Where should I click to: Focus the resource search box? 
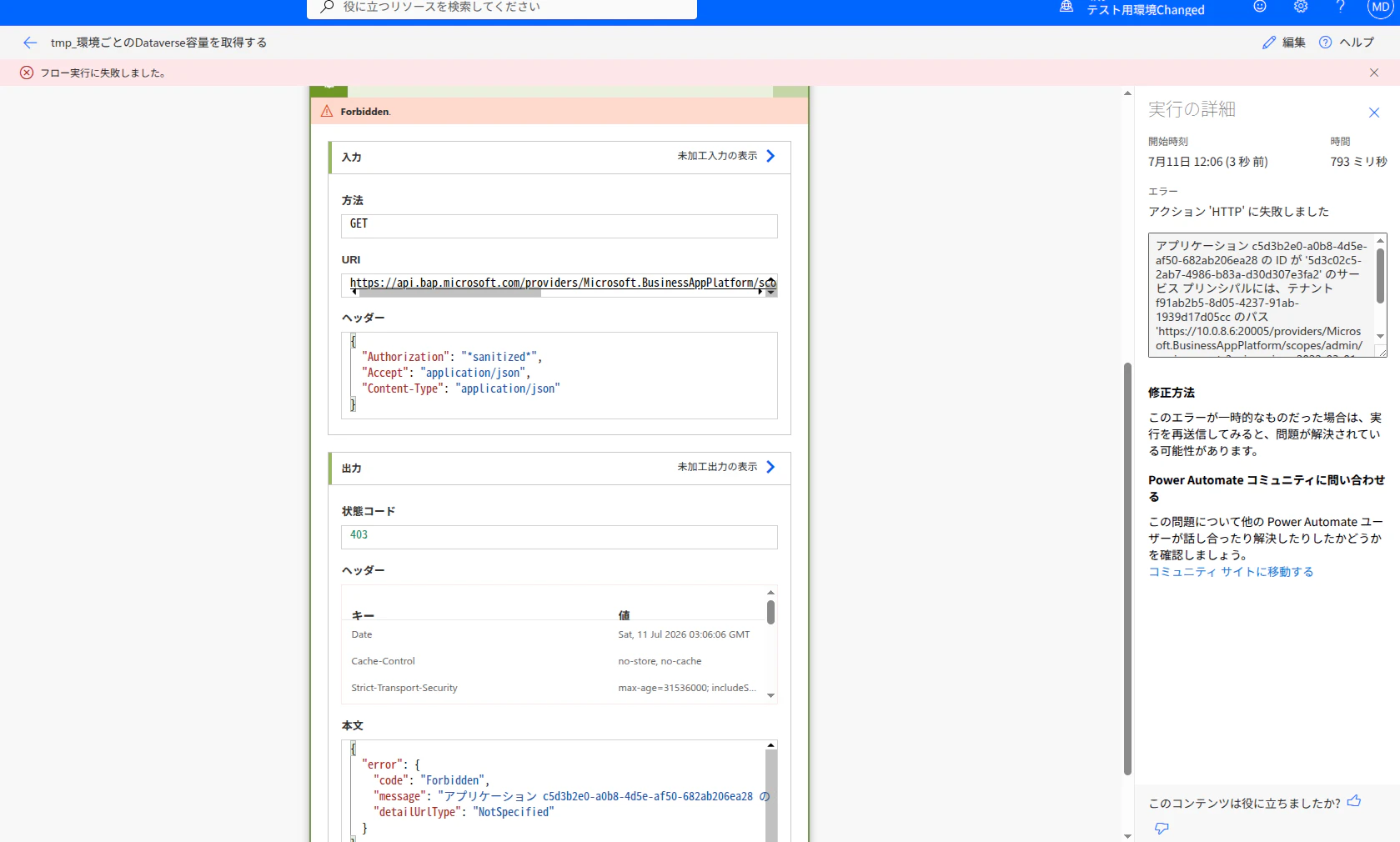click(502, 8)
